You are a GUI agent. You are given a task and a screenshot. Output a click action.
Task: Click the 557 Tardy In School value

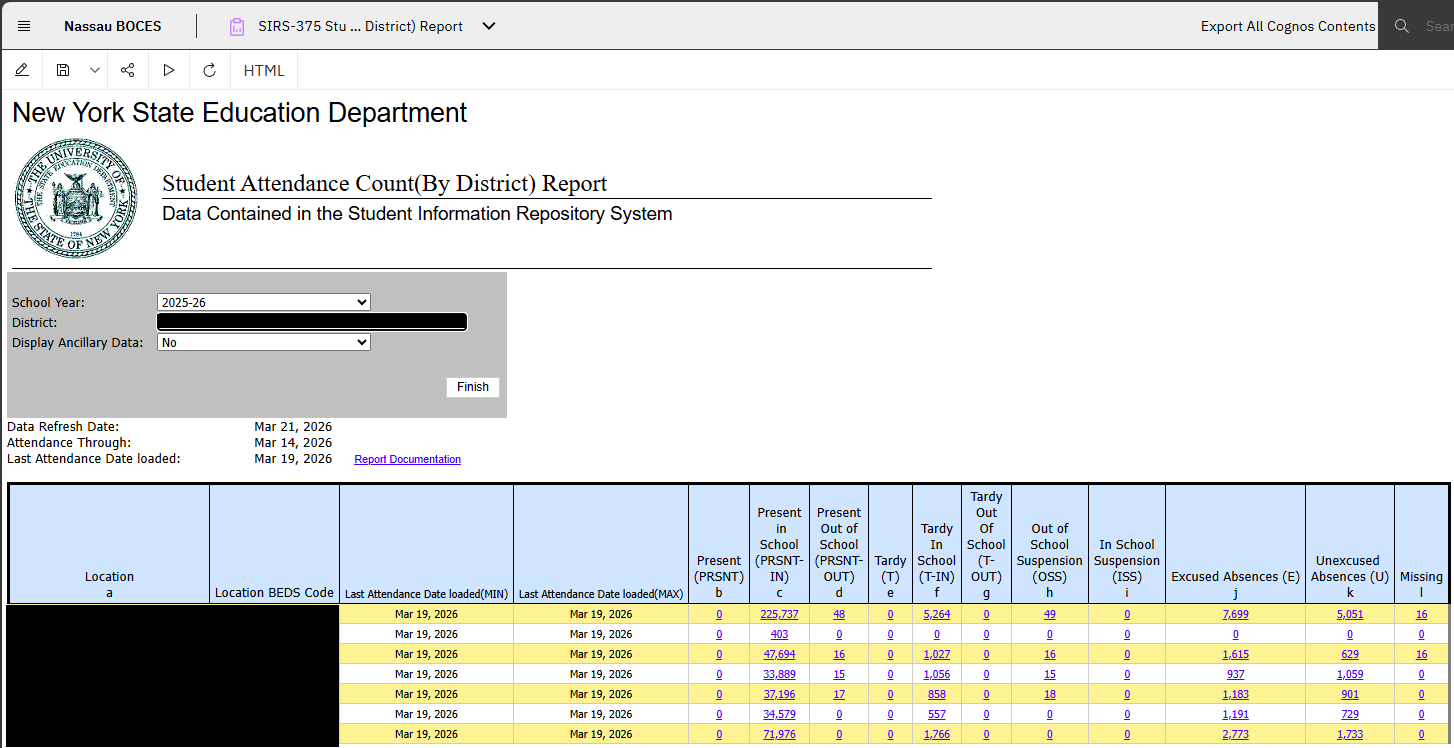tap(937, 714)
